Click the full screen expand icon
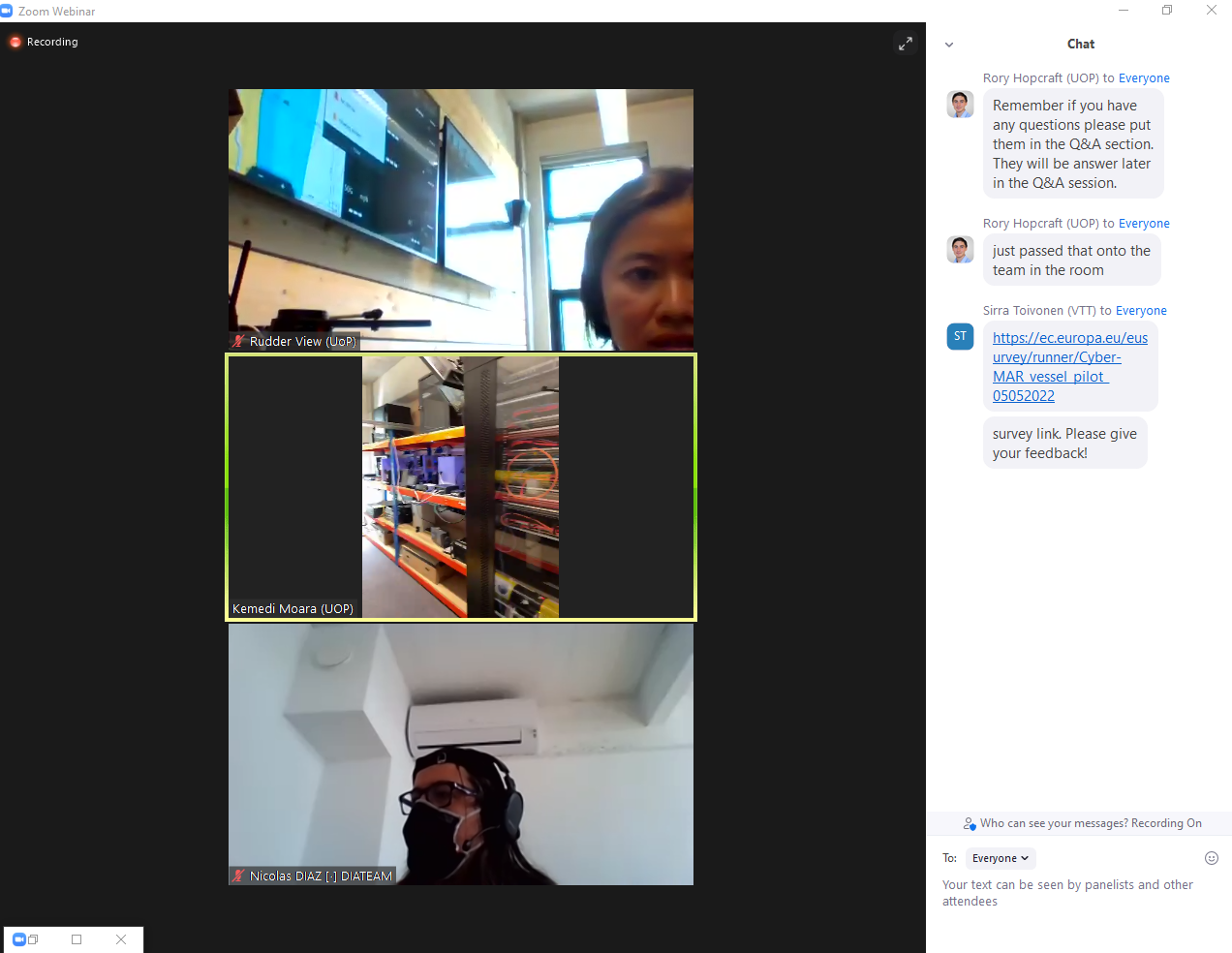Image resolution: width=1232 pixels, height=953 pixels. pos(905,44)
